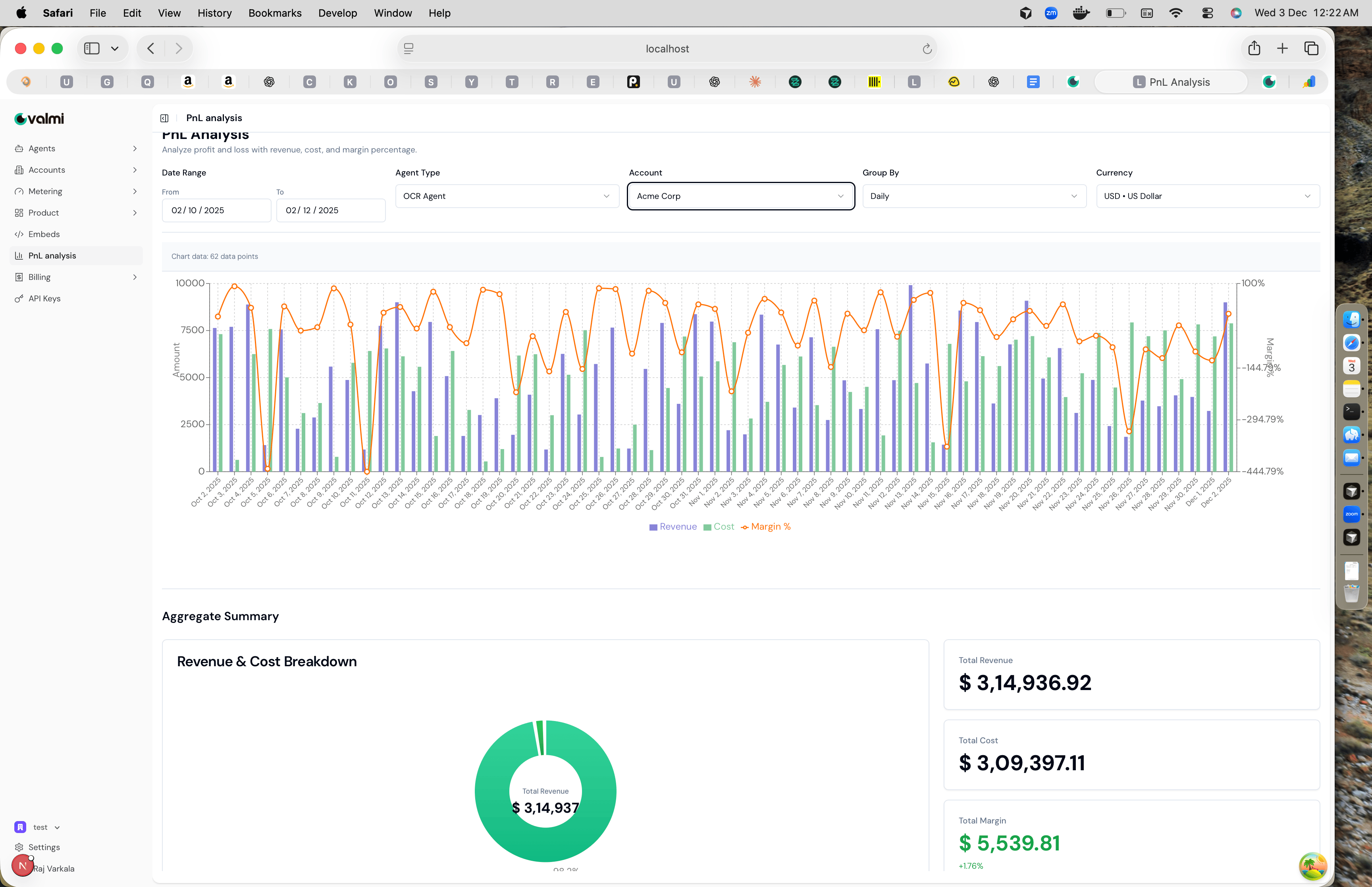Click the Metering gauge icon

(19, 191)
